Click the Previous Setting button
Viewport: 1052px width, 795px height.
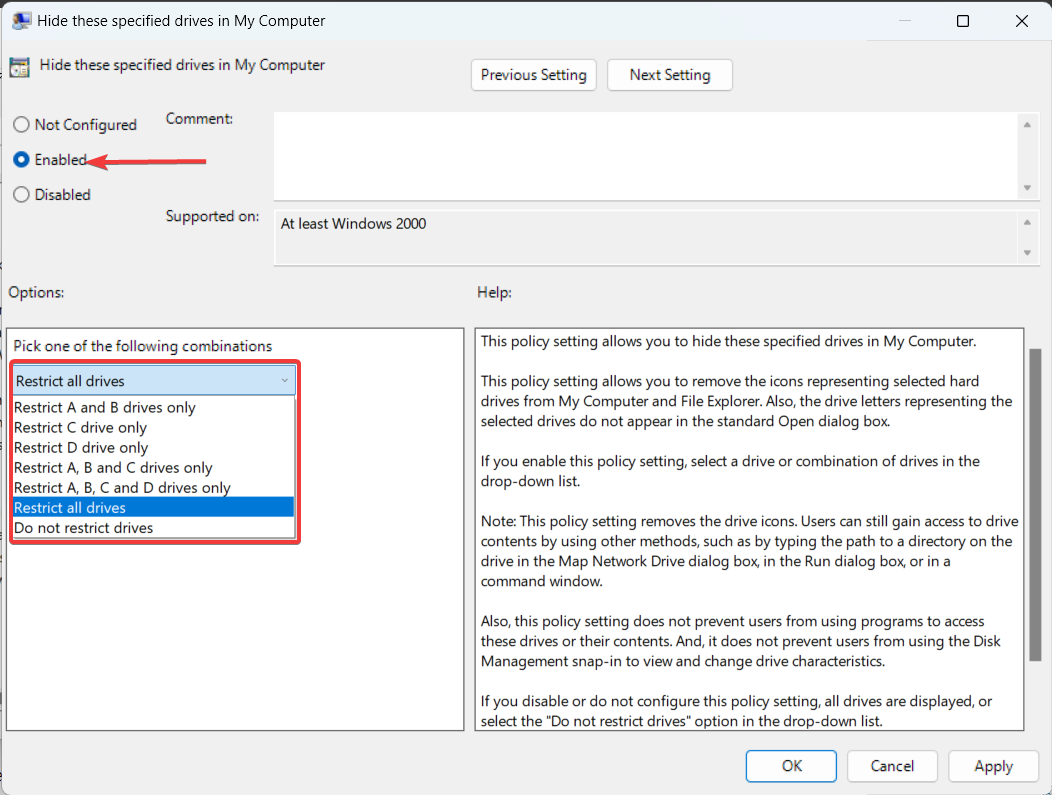point(533,74)
